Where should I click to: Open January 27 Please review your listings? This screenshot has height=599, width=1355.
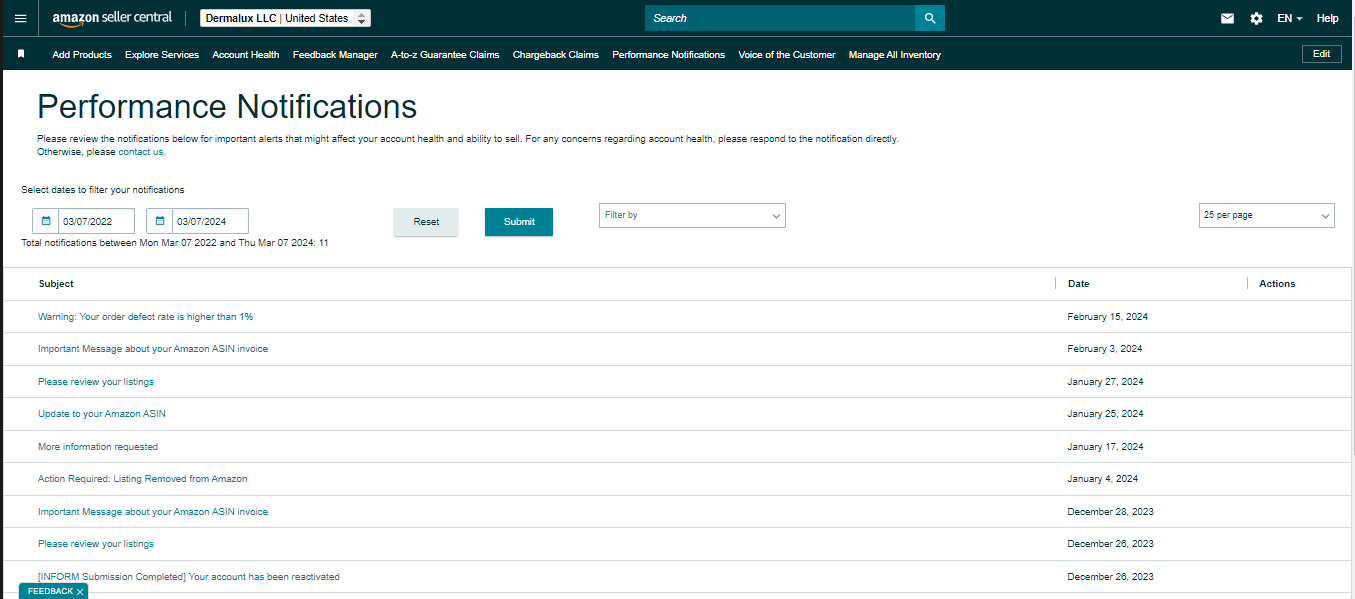[x=96, y=382]
